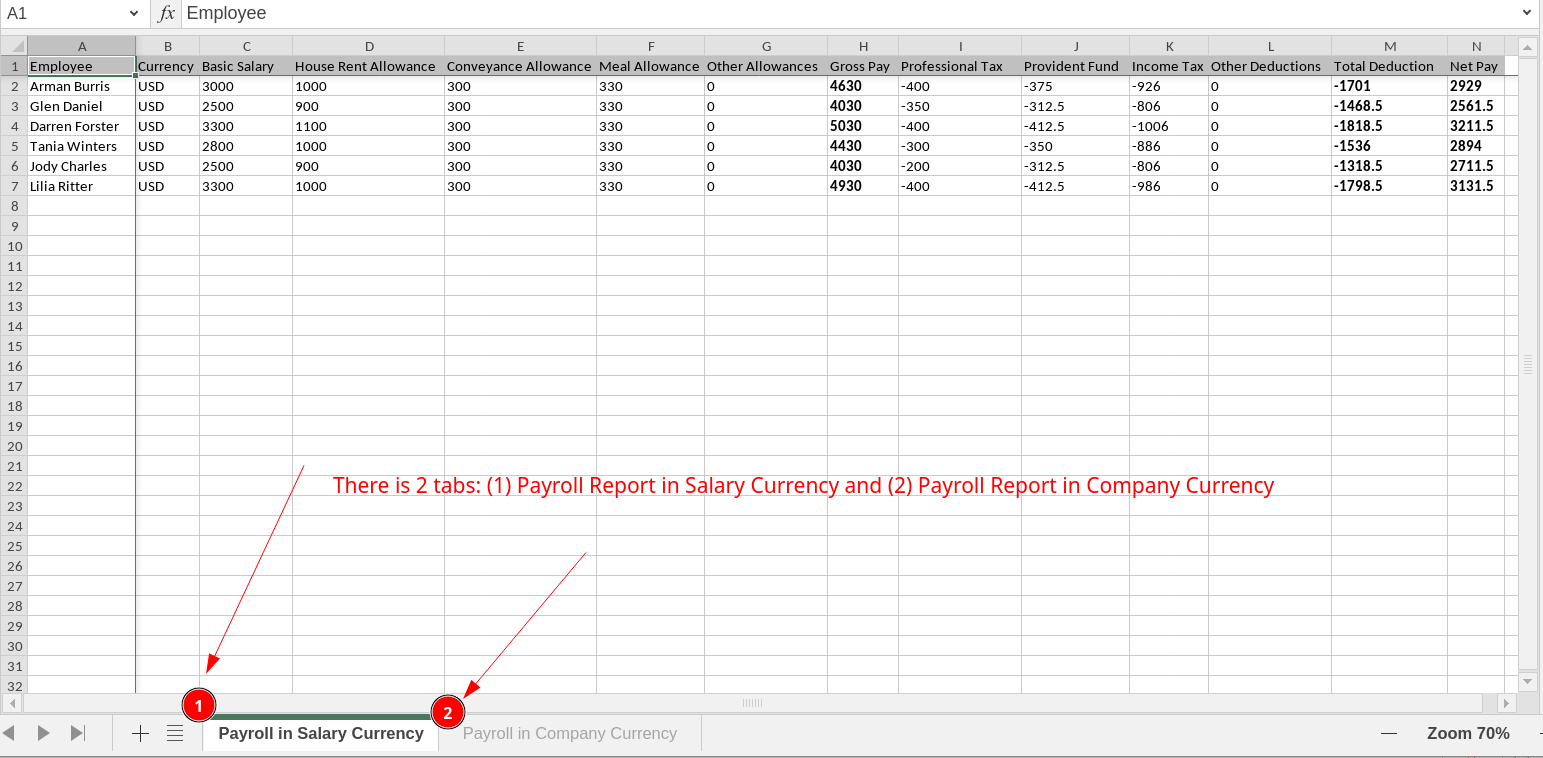Click the previous sheet arrow icon
Viewport: 1543px width, 758px height.
point(44,732)
